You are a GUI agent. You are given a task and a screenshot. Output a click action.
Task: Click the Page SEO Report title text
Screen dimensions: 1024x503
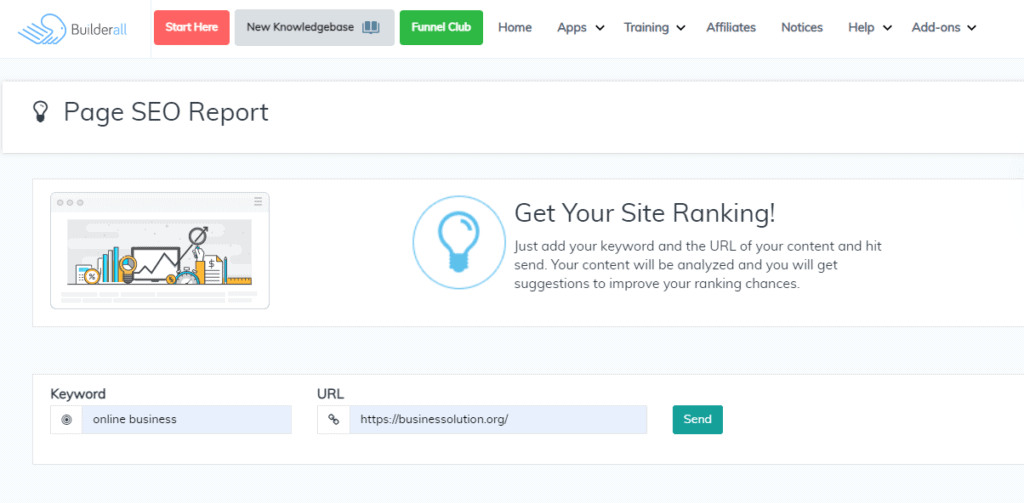click(166, 112)
